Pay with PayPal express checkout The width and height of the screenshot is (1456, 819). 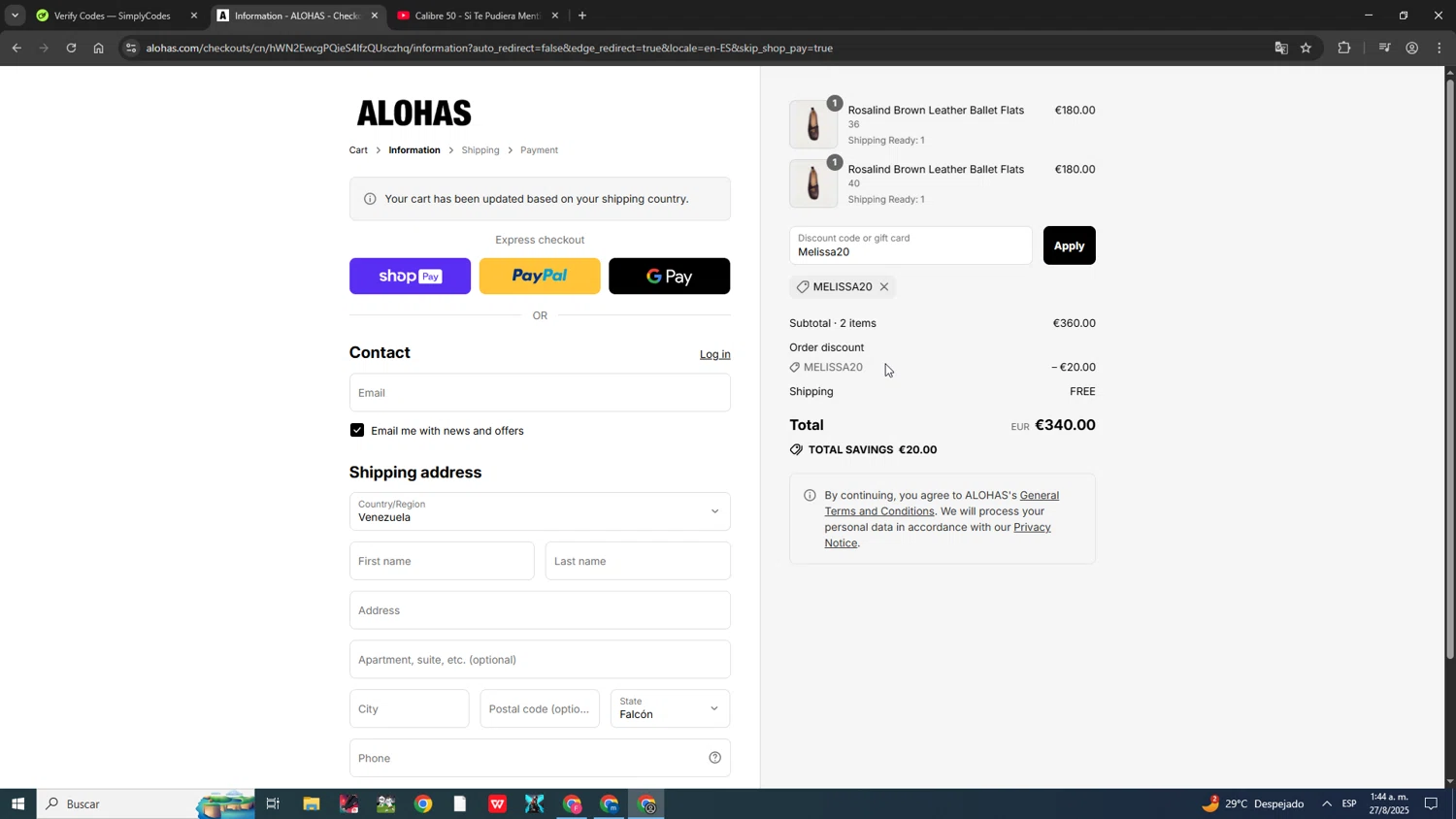[540, 277]
